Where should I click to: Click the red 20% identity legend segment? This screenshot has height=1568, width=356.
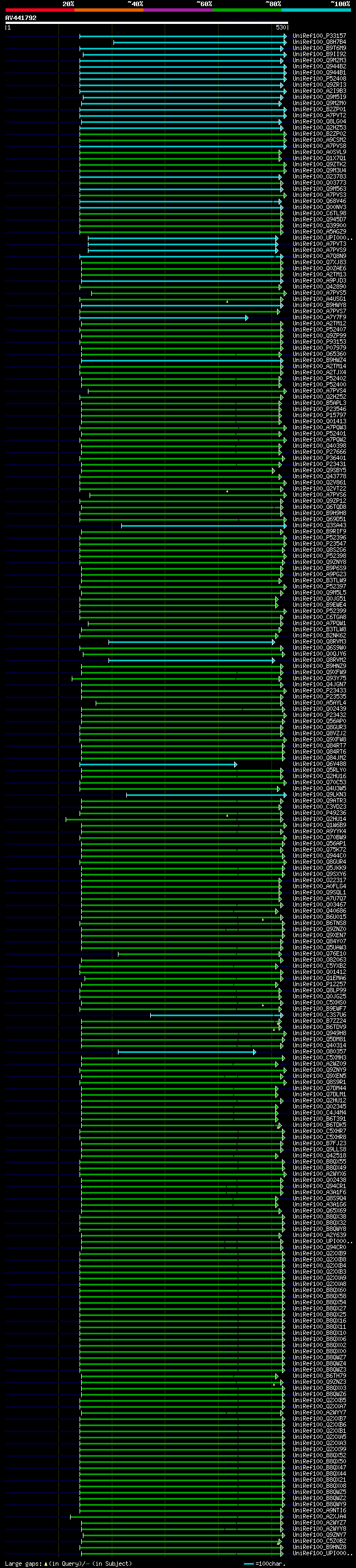click(39, 10)
